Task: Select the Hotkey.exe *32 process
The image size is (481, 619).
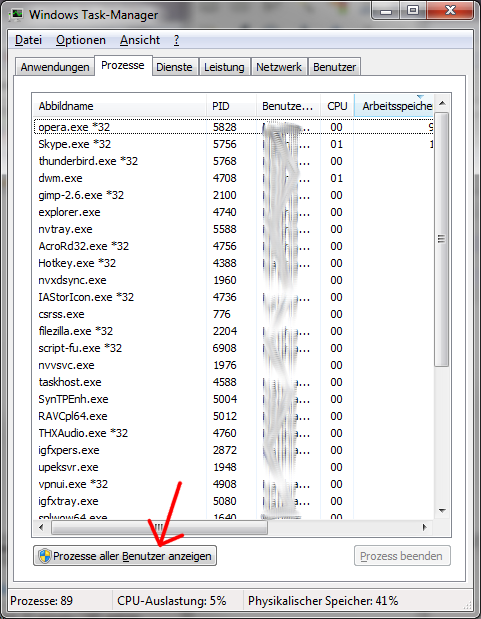Action: [x=233, y=263]
